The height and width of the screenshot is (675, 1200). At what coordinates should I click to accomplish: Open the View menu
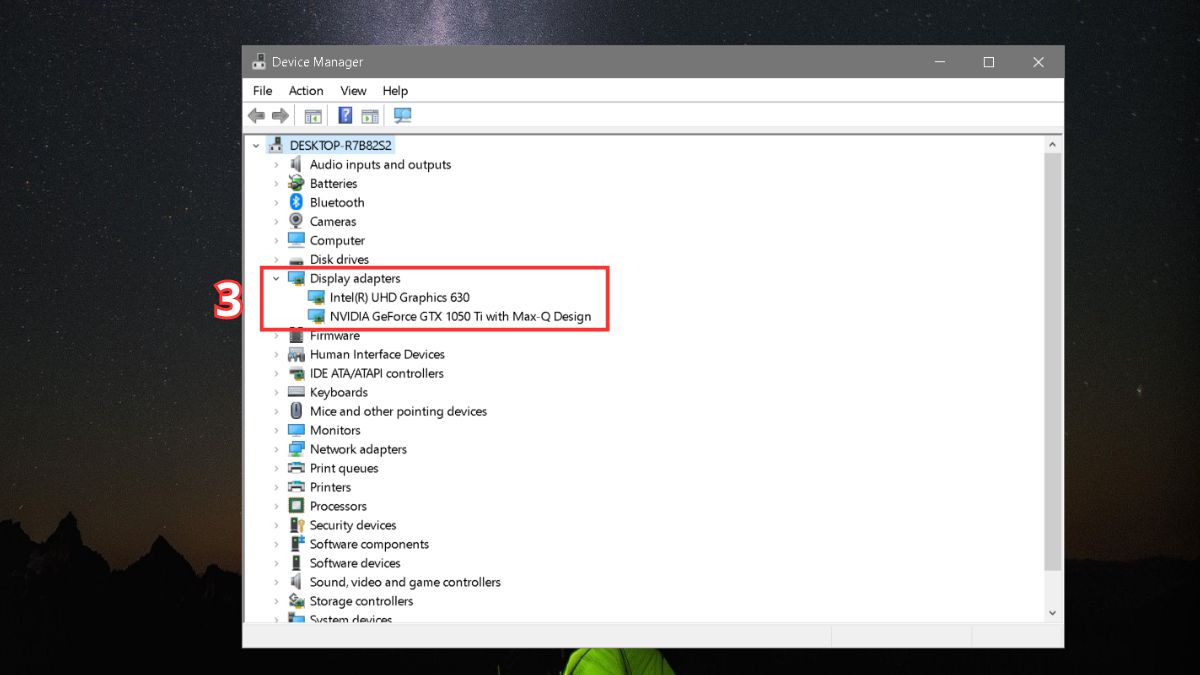pyautogui.click(x=353, y=90)
